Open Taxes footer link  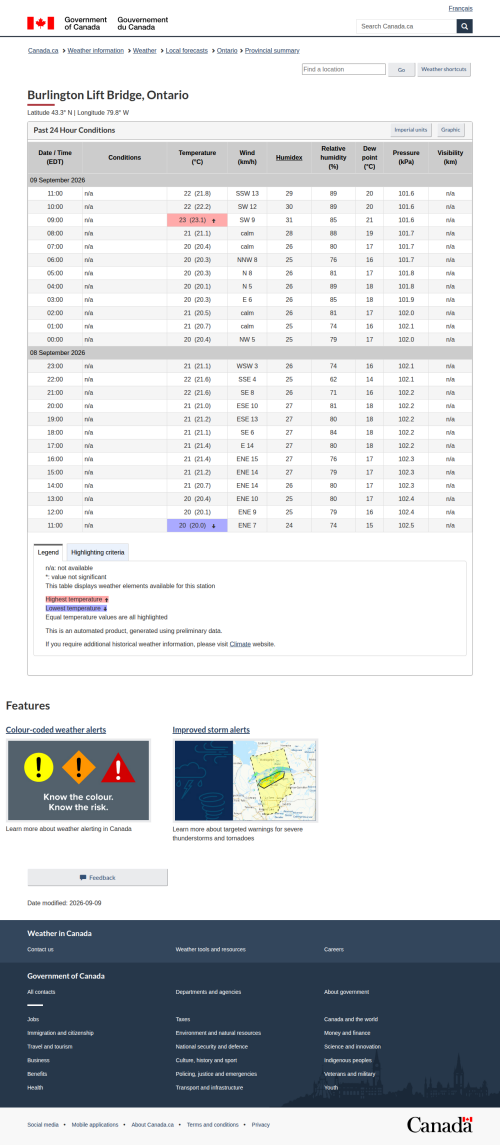click(182, 1019)
